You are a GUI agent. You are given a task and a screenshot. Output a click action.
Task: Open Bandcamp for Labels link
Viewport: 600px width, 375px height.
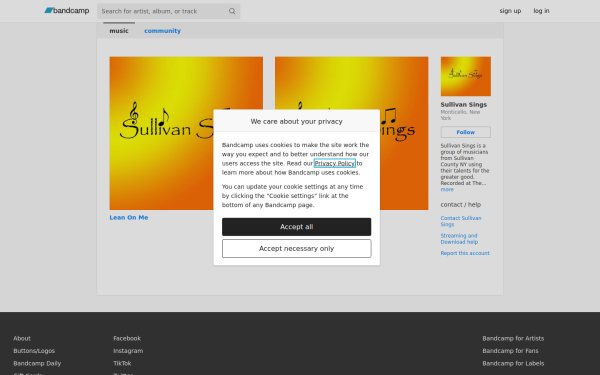(x=513, y=364)
